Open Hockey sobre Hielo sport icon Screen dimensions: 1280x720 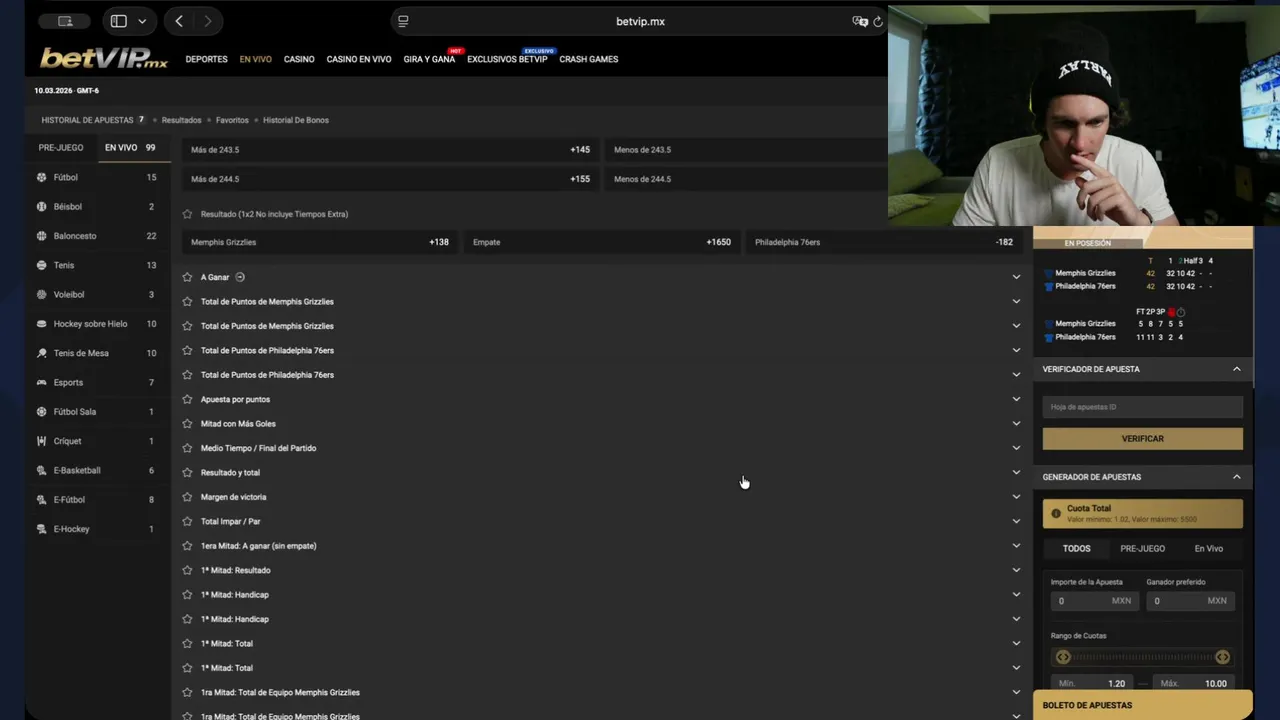point(42,324)
